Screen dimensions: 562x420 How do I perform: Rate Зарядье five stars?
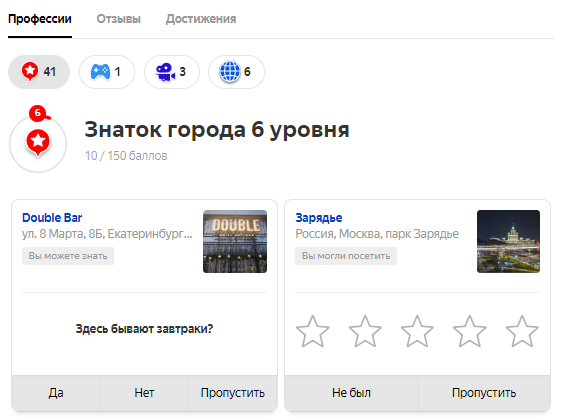(522, 331)
